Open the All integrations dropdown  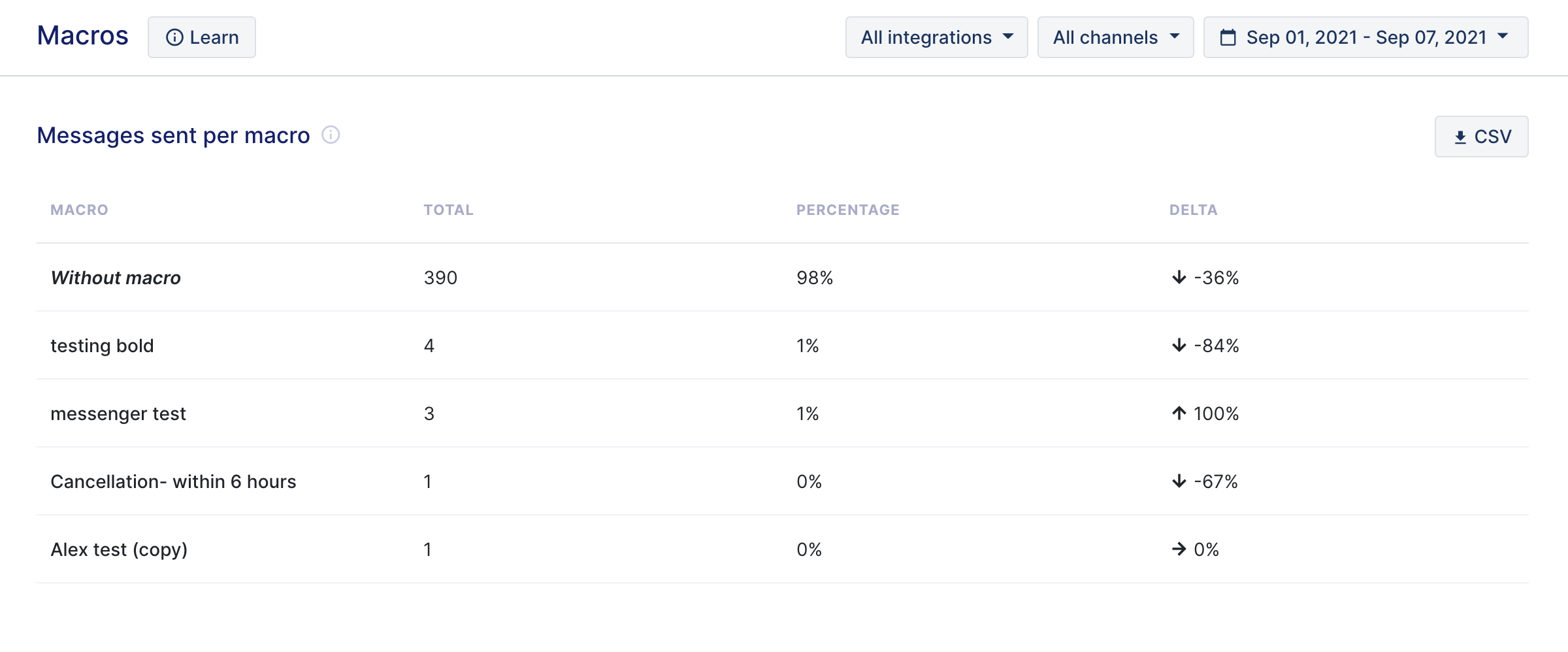936,37
